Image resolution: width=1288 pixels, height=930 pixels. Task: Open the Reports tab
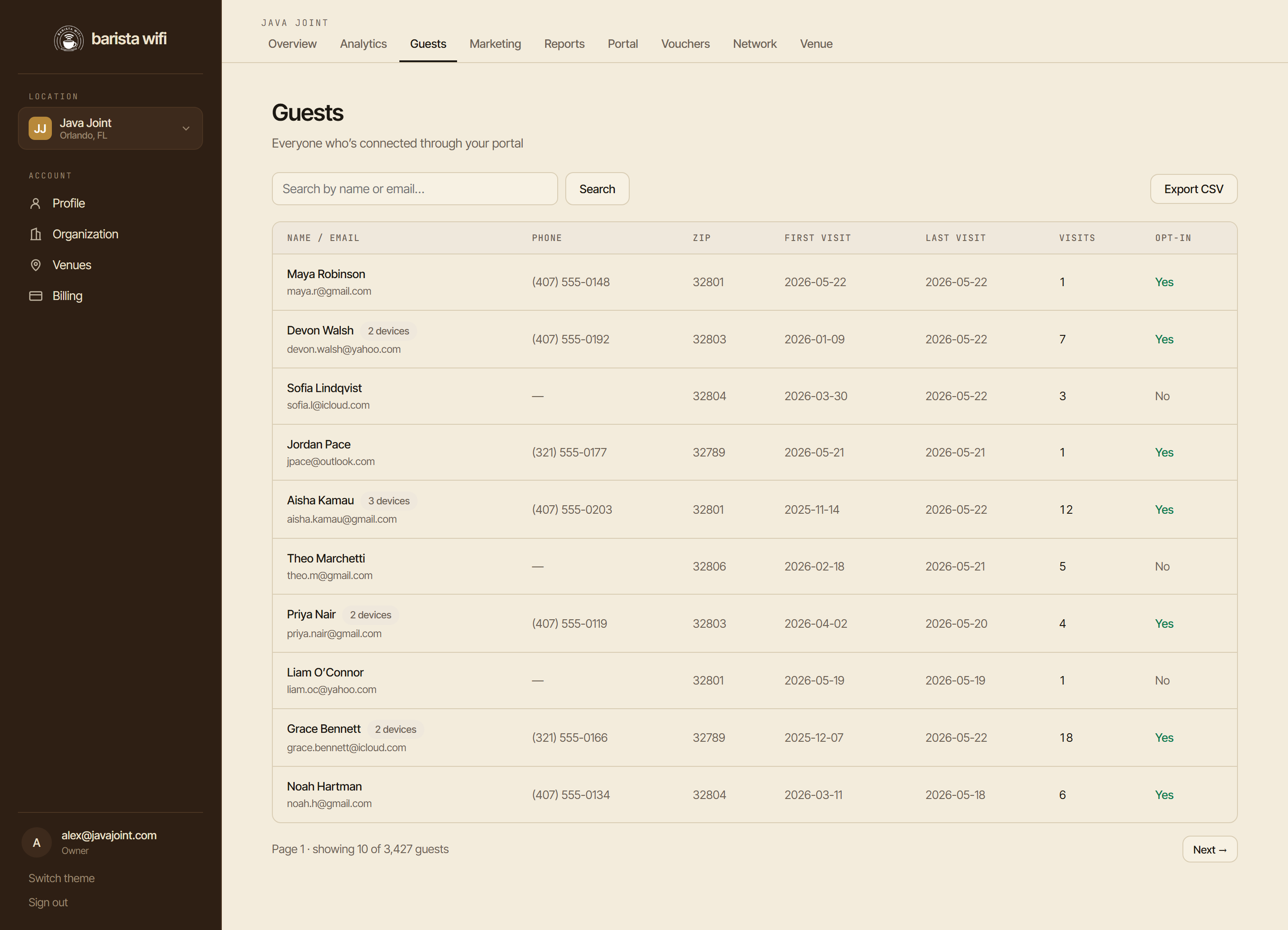(564, 44)
